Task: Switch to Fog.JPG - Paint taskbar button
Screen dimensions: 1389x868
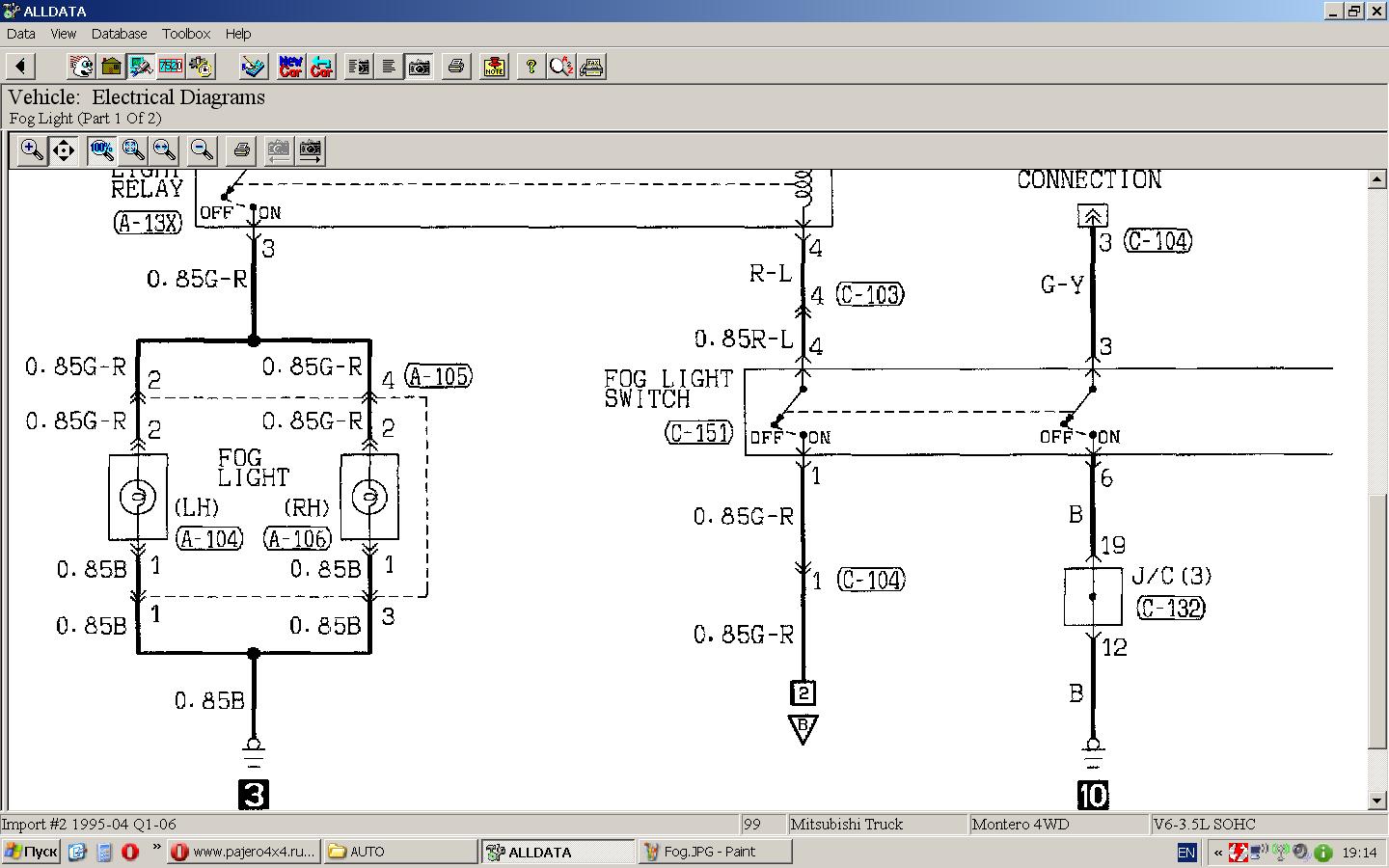Action: click(x=714, y=852)
